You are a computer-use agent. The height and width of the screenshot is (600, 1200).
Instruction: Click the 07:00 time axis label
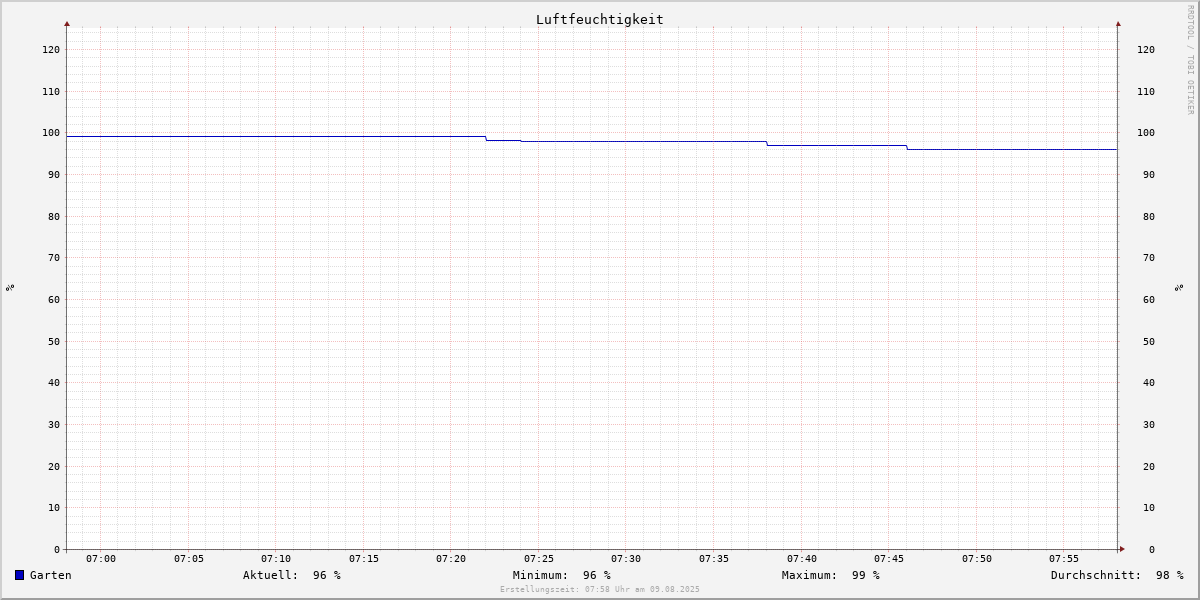tap(101, 558)
